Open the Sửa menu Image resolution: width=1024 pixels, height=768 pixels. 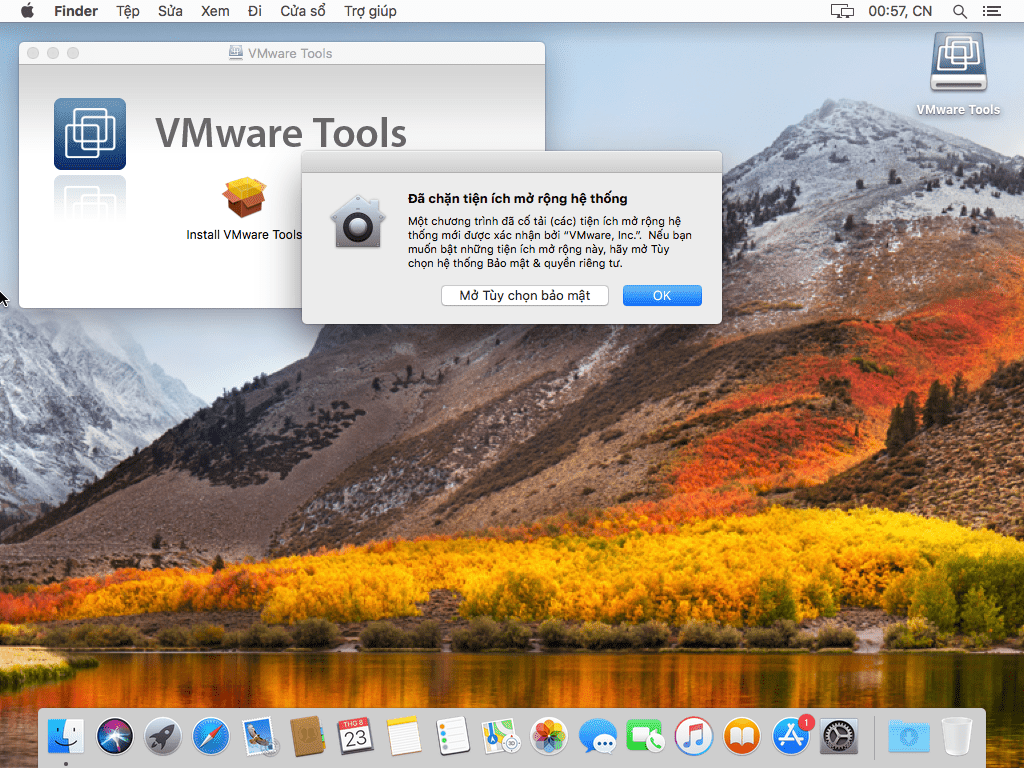coord(170,11)
